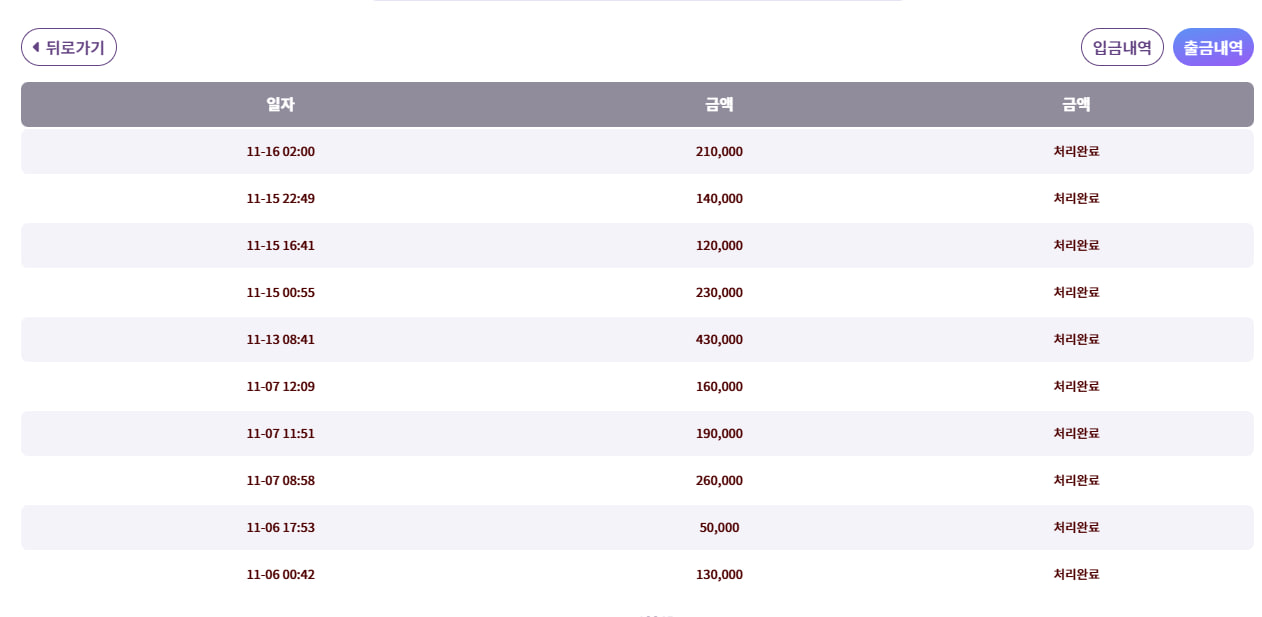Image resolution: width=1262 pixels, height=617 pixels.
Task: Click the back arrow icon in 뒤로가기
Action: point(36,47)
